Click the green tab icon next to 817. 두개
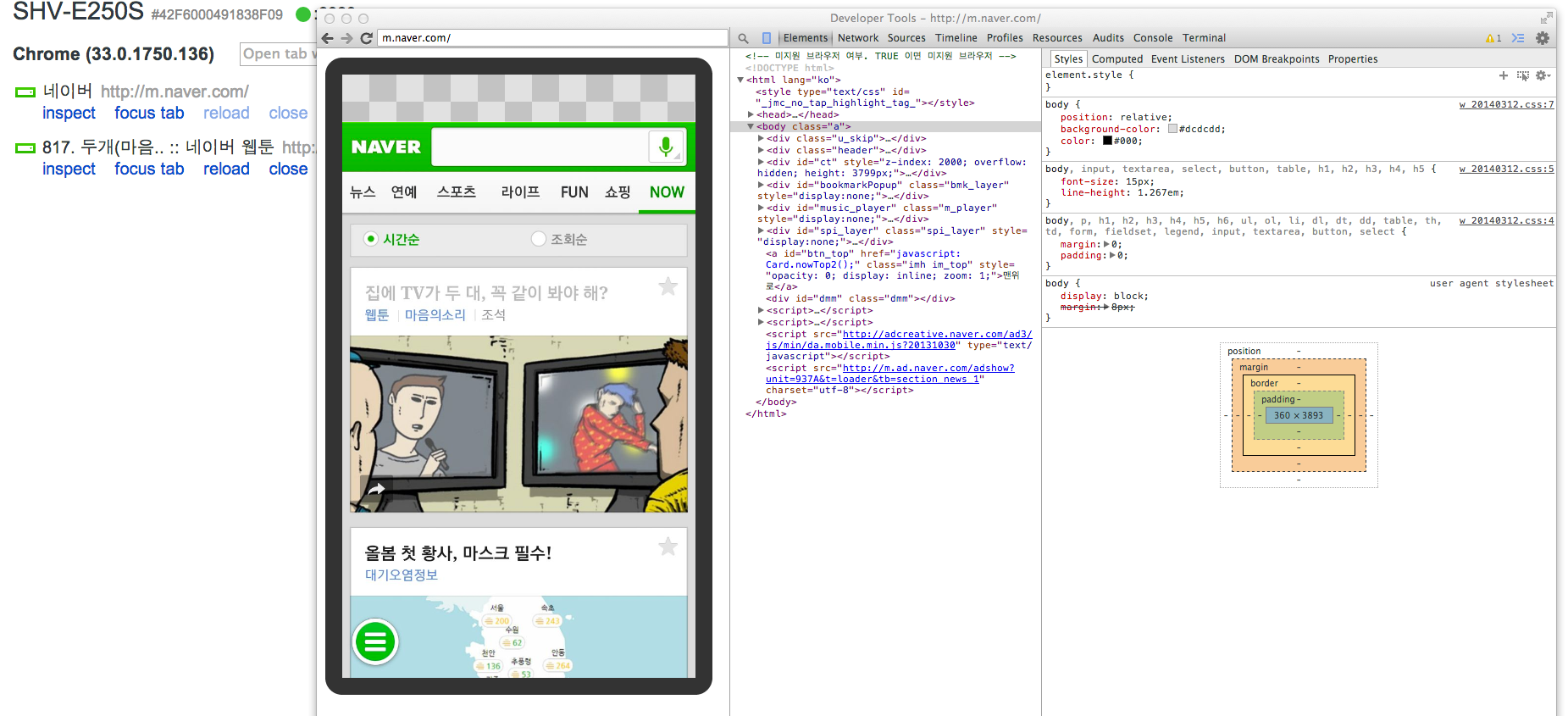1568x716 pixels. 25,147
